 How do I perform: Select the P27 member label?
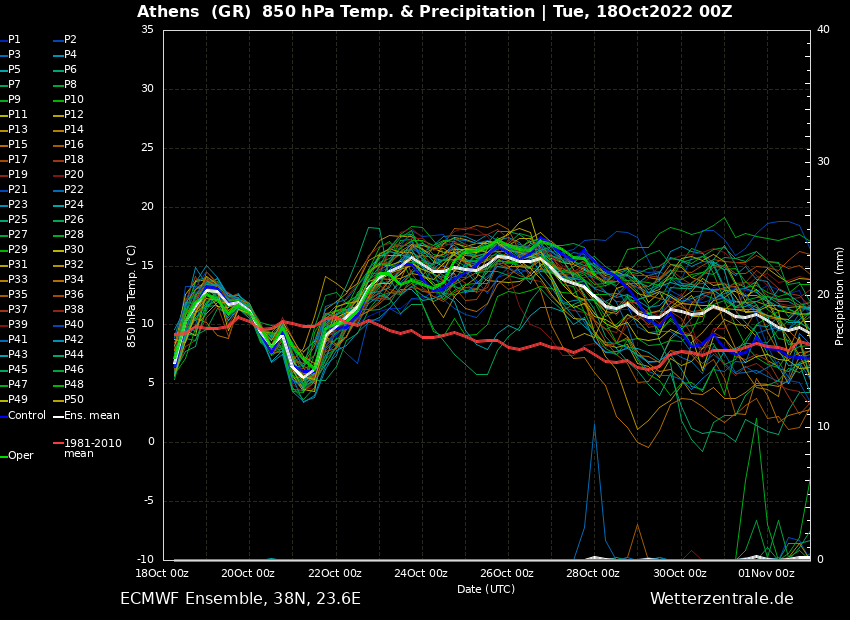(x=17, y=234)
